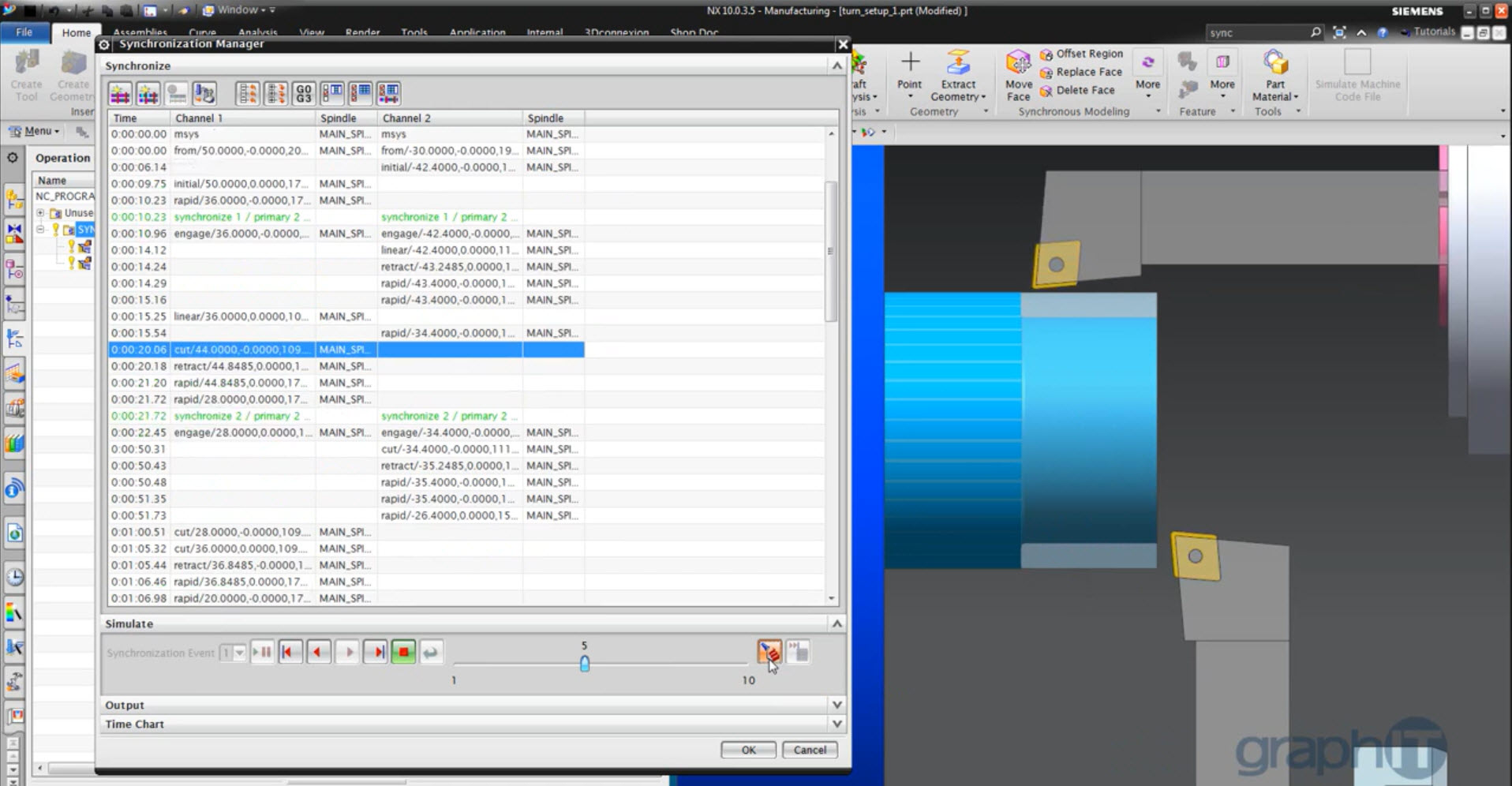Viewport: 1512px width, 786px height.
Task: Click the first sync-point creation icon in the Synchronize toolbar
Action: pyautogui.click(x=120, y=94)
